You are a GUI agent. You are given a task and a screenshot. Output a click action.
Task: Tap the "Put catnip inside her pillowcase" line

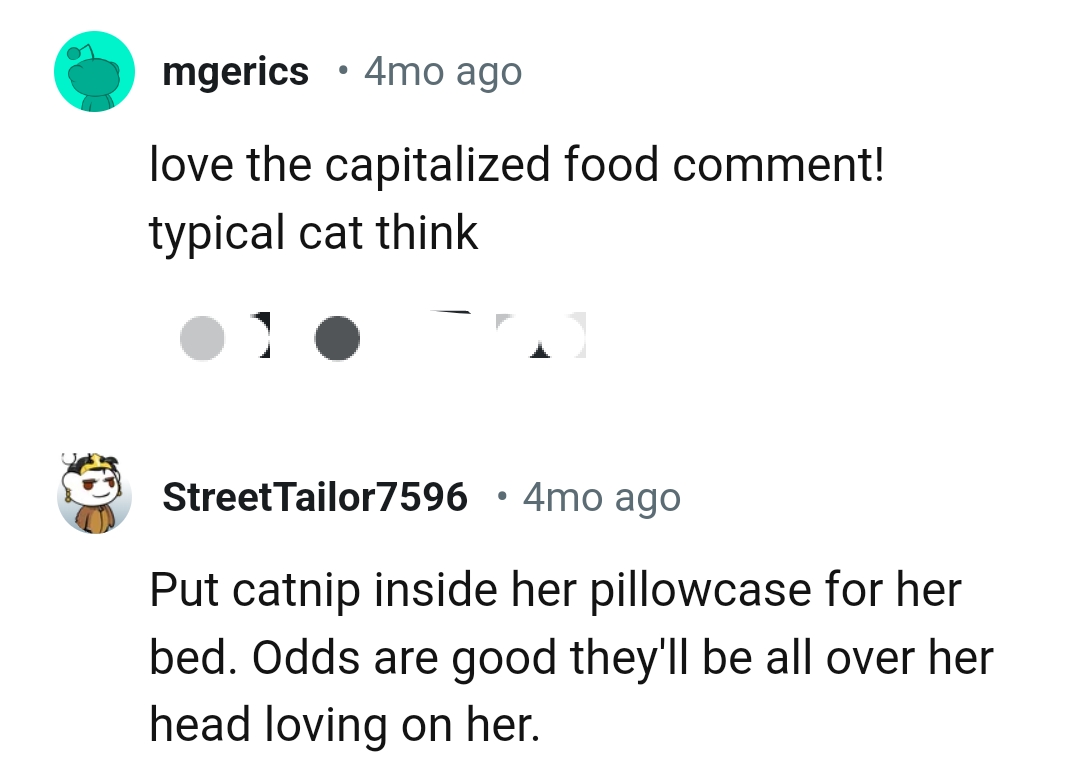(x=555, y=590)
